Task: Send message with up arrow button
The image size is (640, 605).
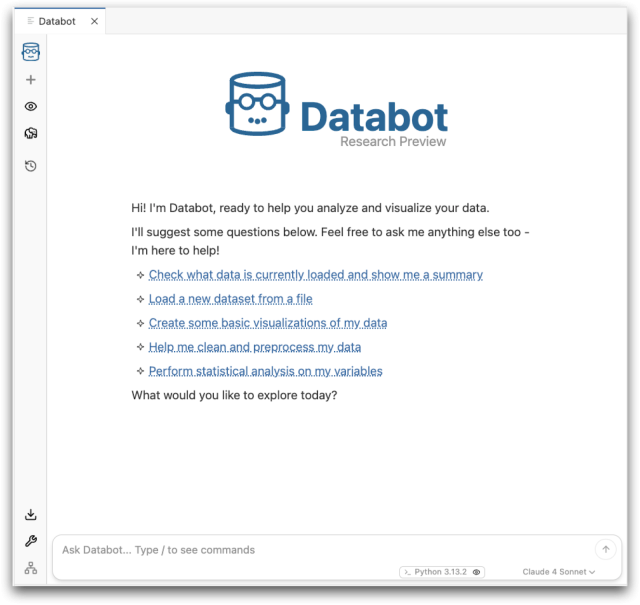Action: pos(606,549)
